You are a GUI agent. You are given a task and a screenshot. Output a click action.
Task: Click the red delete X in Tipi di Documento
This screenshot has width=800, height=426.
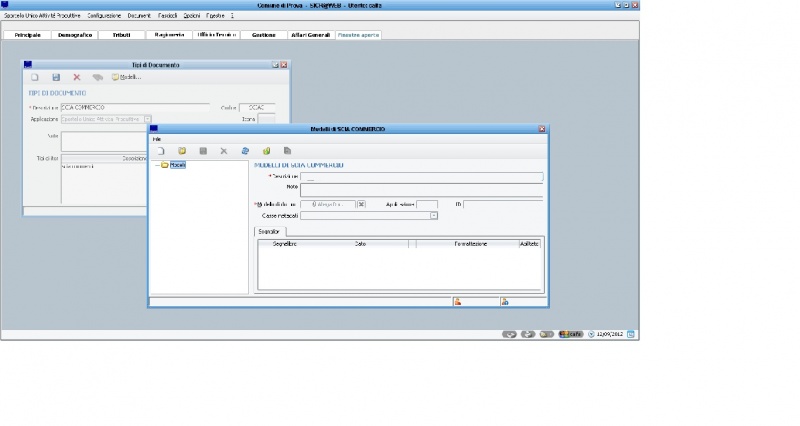coord(77,77)
